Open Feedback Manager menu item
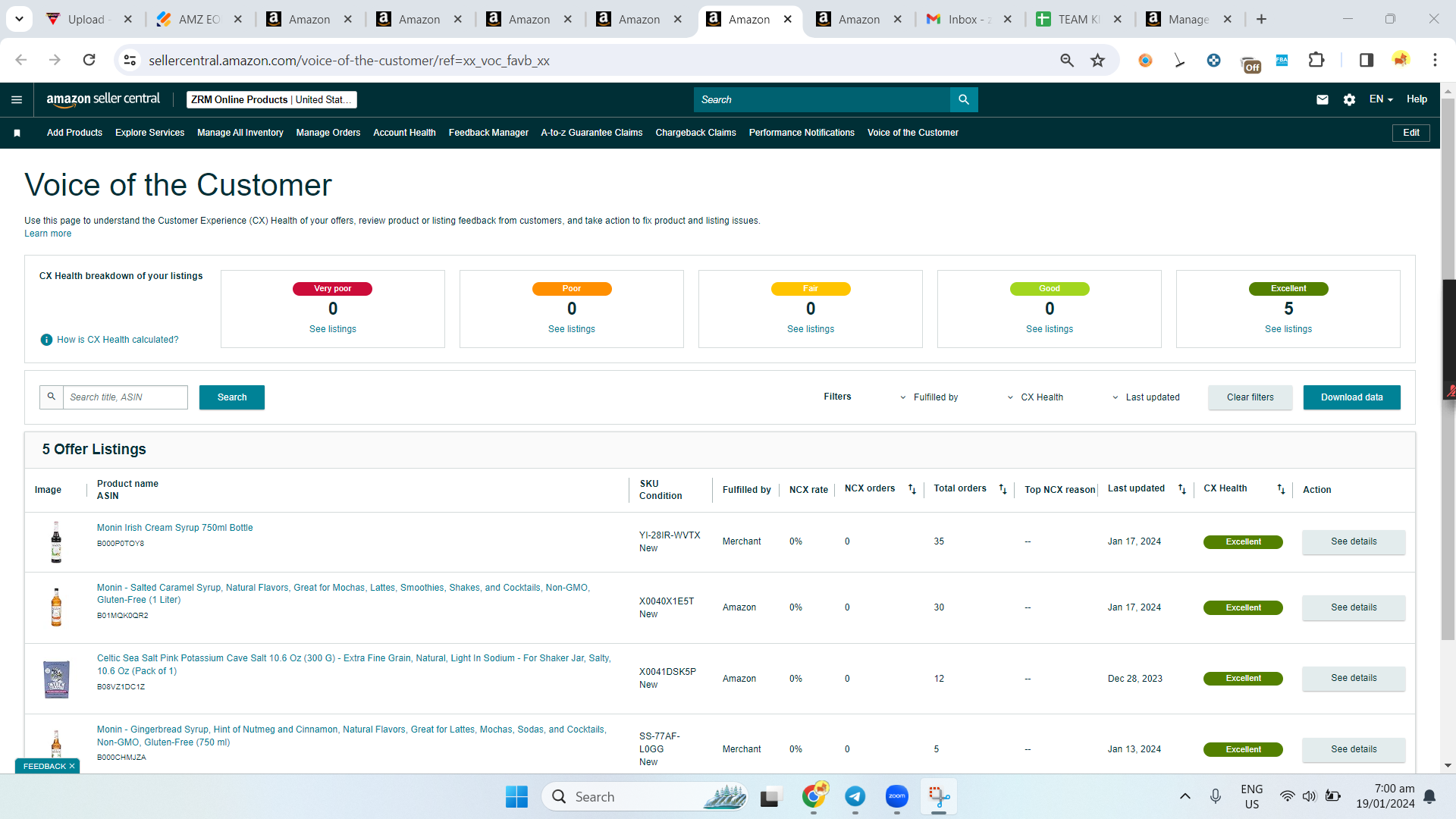1456x819 pixels. (488, 133)
